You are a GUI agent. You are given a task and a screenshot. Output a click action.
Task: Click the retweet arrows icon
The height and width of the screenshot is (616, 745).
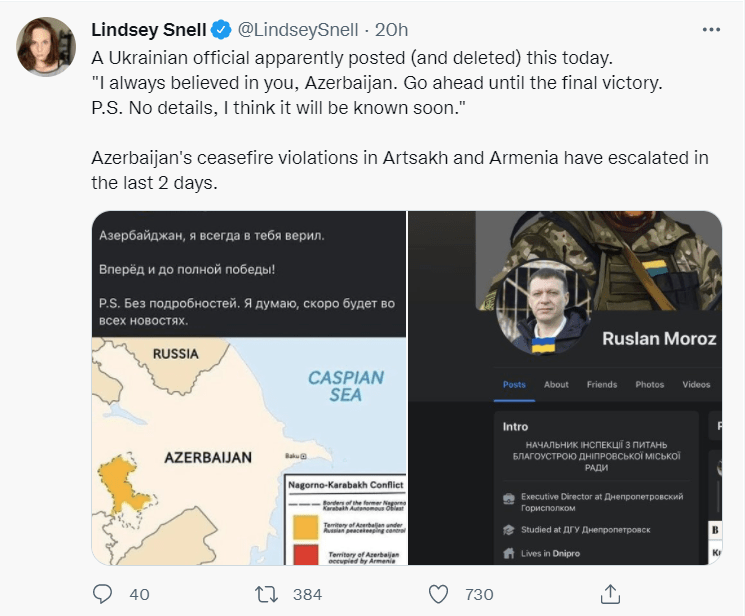click(x=266, y=594)
